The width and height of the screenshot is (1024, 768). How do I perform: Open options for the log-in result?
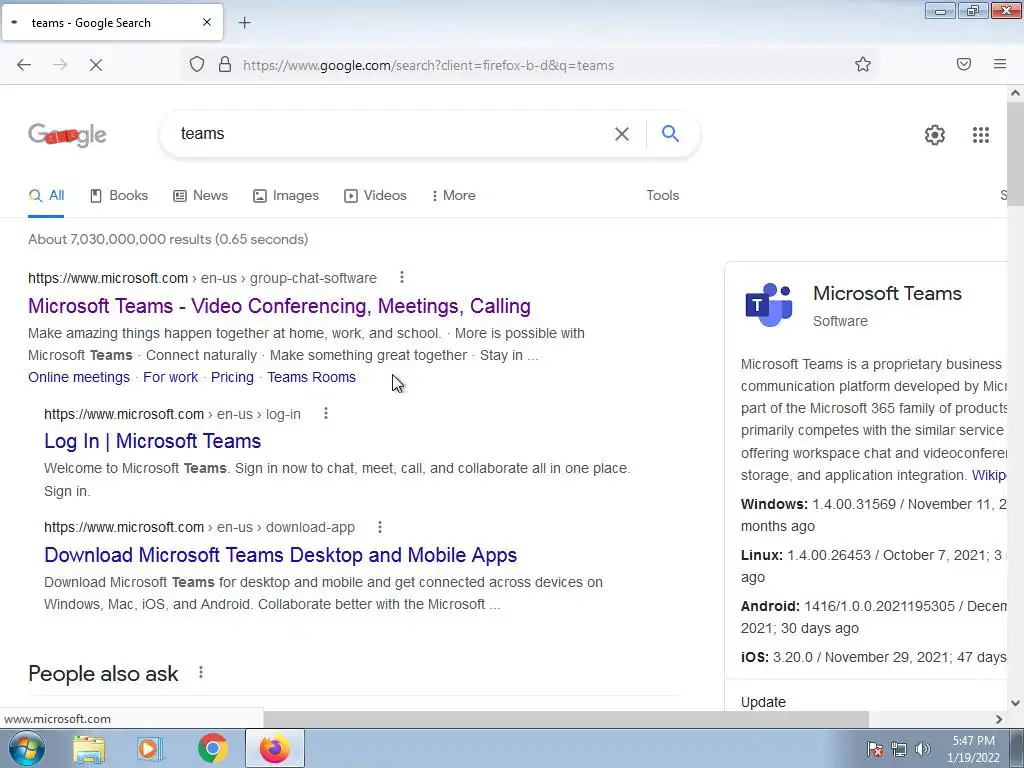pos(326,413)
